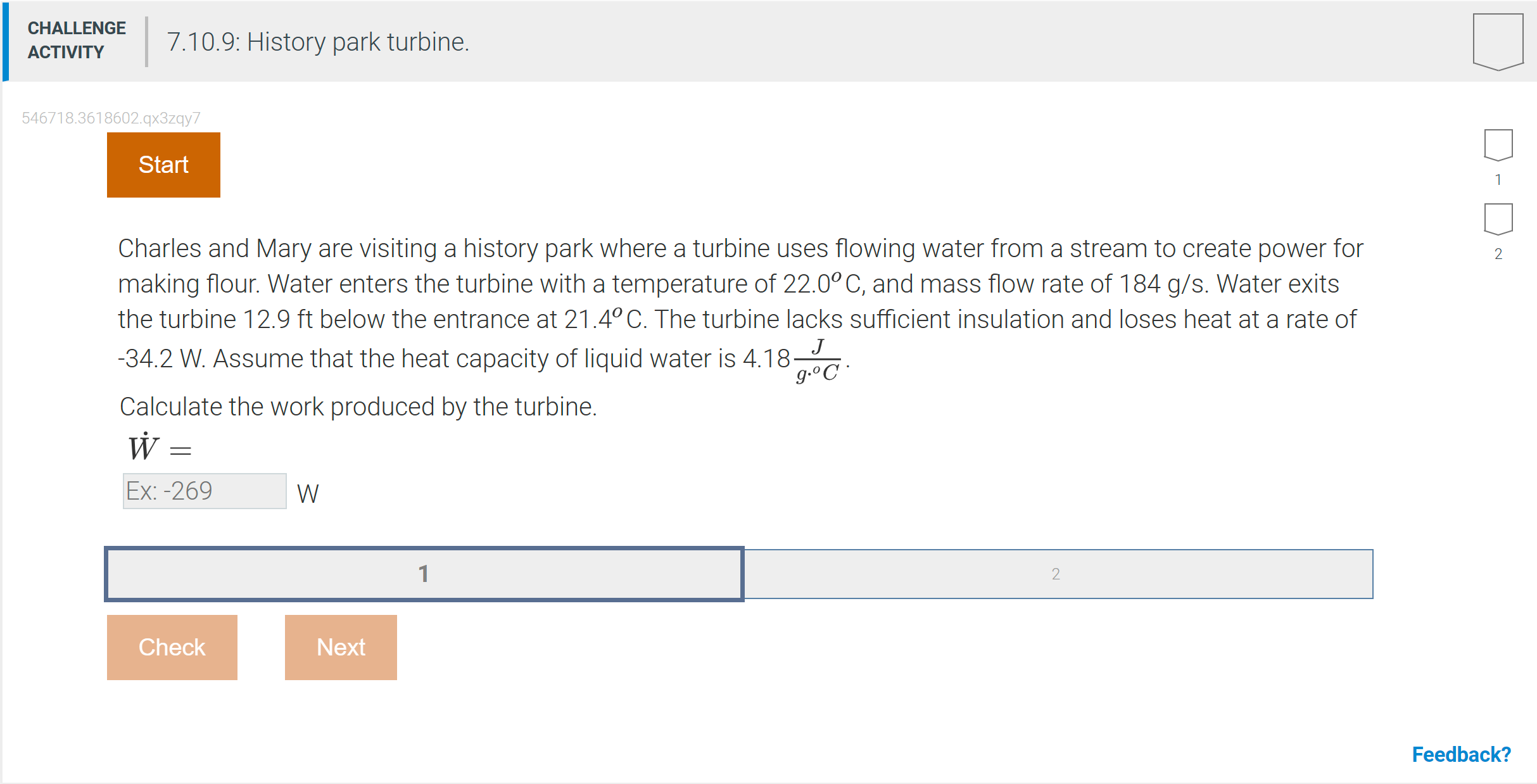The width and height of the screenshot is (1537, 784).
Task: Click the numeric 2 inside second tab
Action: pyautogui.click(x=1058, y=574)
